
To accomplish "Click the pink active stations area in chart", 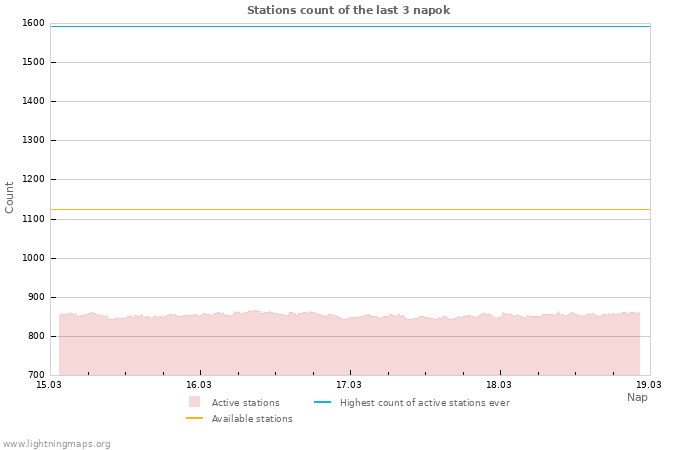I will [350, 345].
